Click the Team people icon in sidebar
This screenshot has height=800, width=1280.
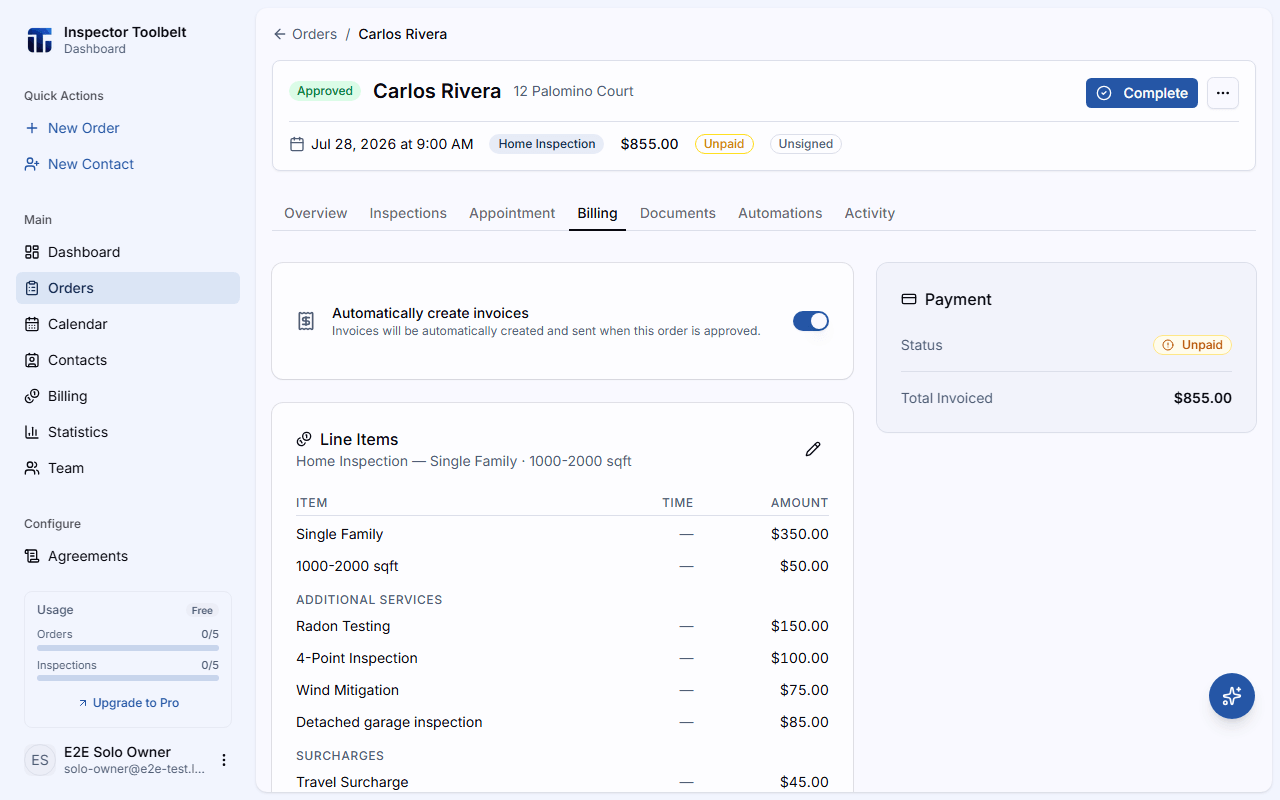pyautogui.click(x=32, y=468)
